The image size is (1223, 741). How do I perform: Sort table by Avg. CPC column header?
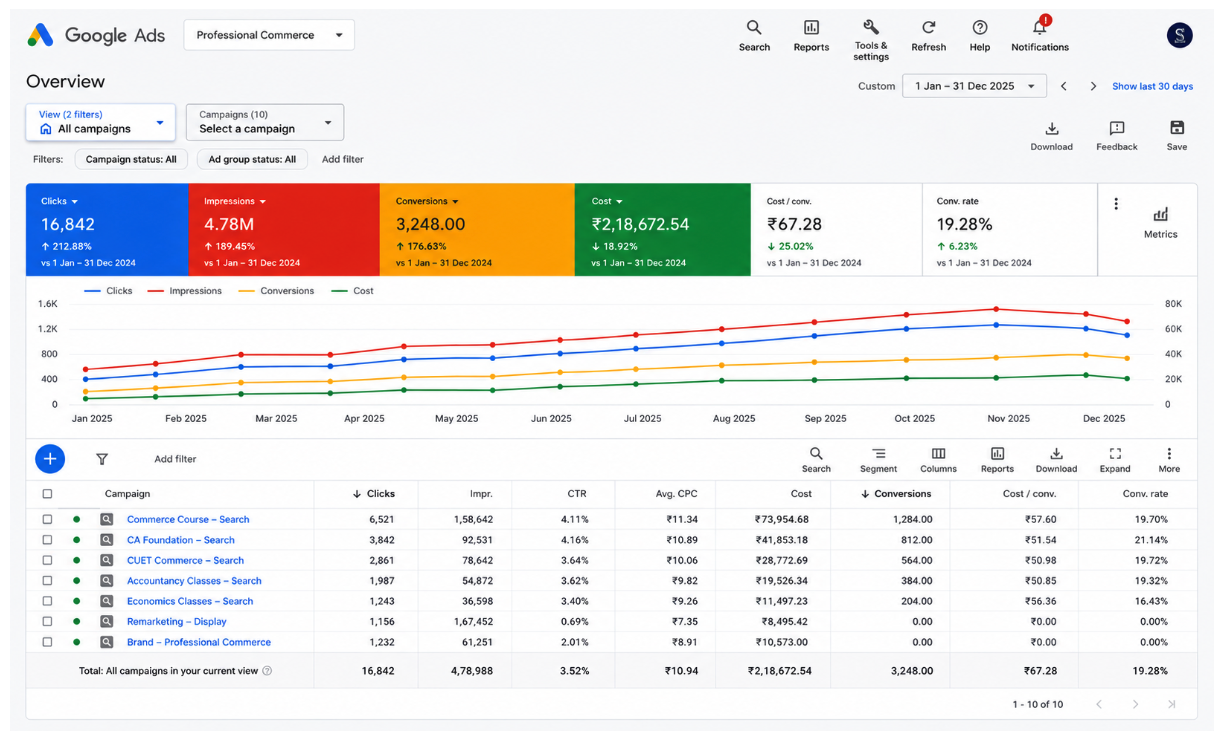676,493
